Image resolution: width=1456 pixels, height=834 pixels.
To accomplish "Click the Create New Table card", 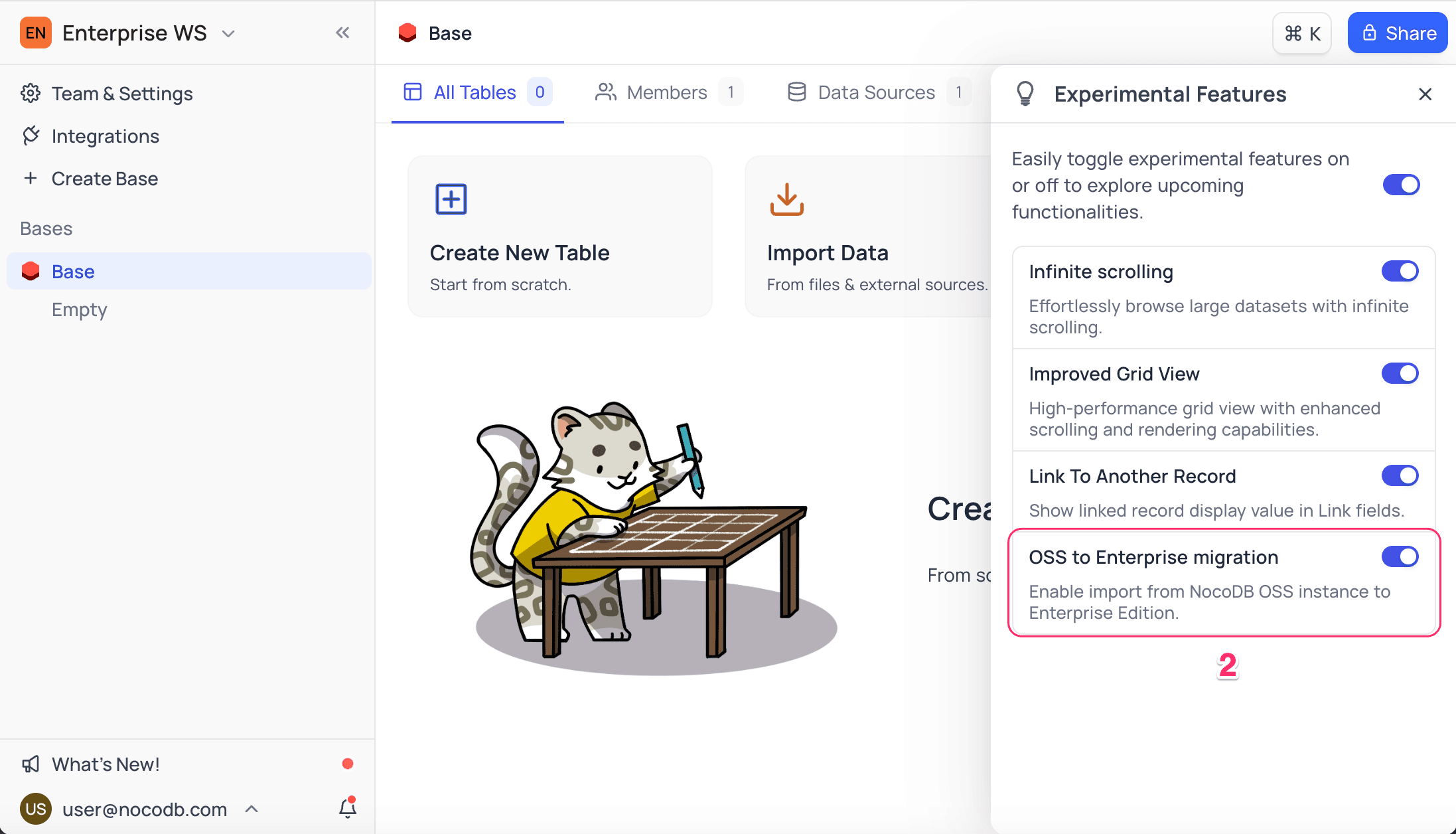I will click(x=560, y=236).
